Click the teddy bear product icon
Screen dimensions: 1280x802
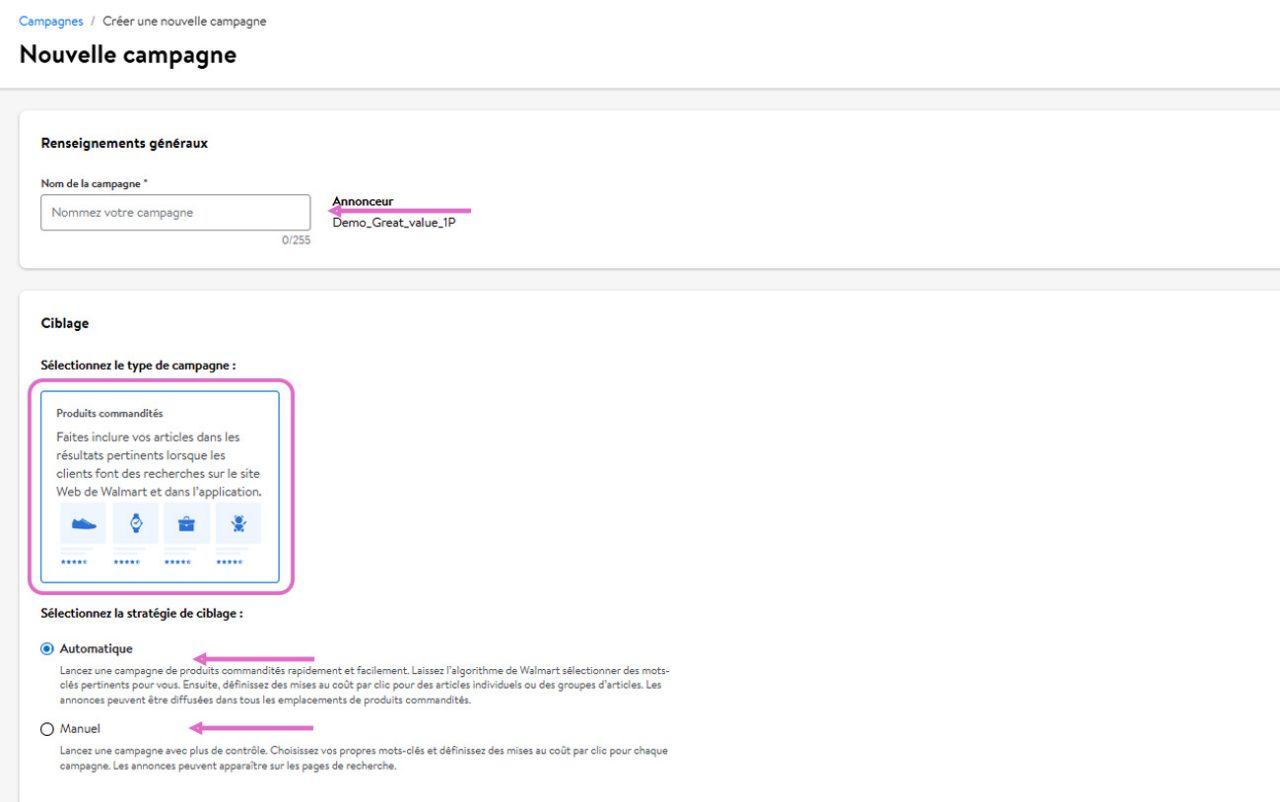point(239,524)
